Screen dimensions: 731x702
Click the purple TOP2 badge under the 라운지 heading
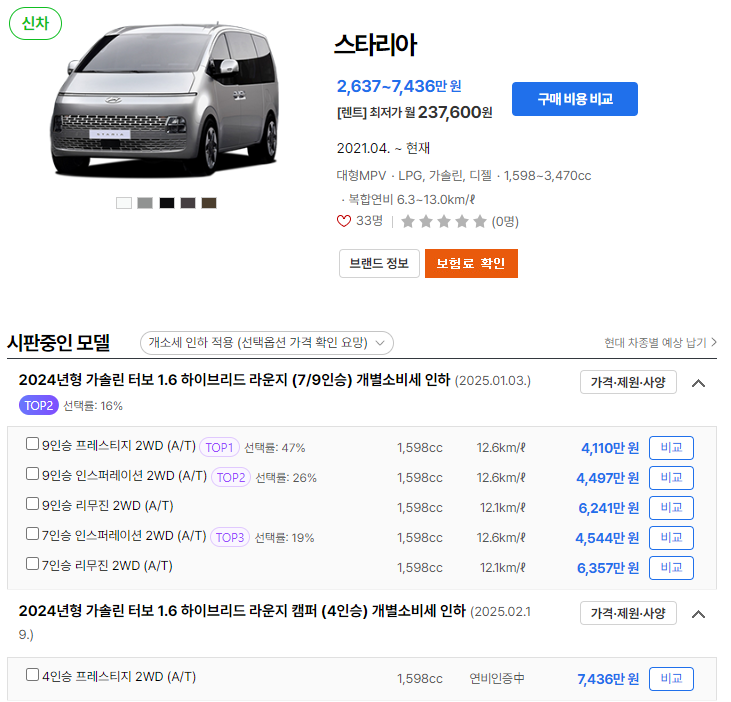tap(39, 406)
